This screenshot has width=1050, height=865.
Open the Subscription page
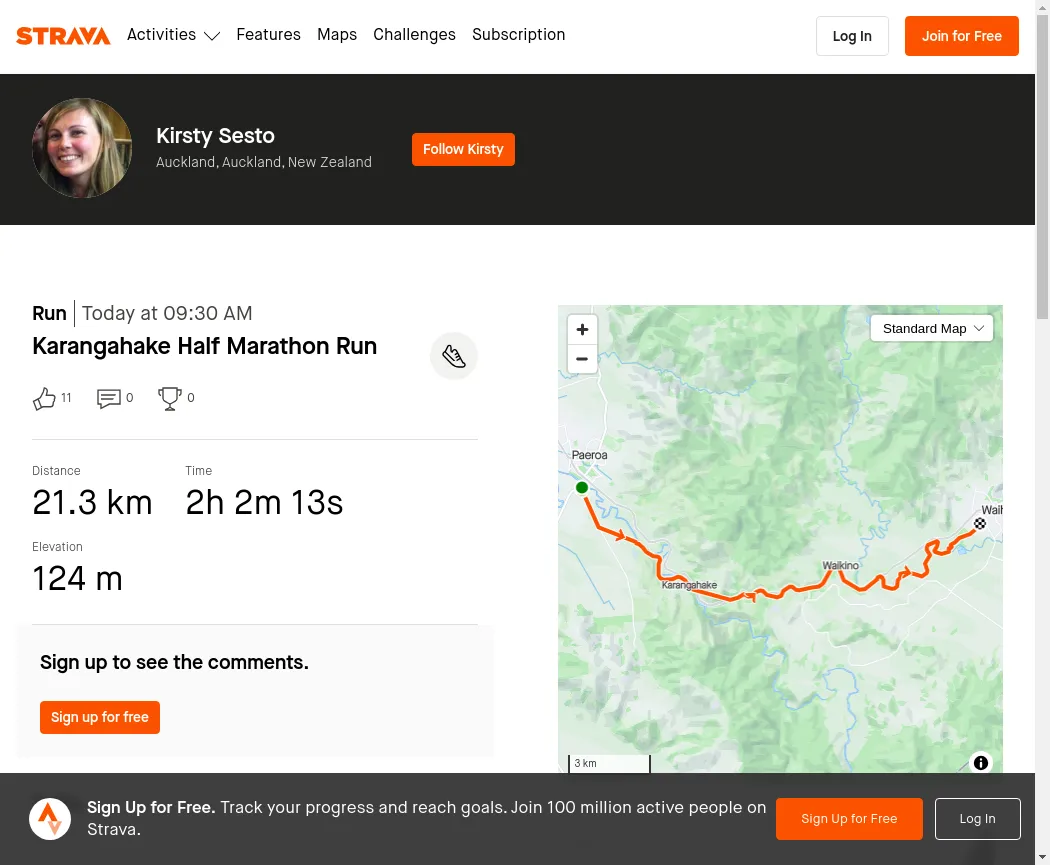point(518,35)
